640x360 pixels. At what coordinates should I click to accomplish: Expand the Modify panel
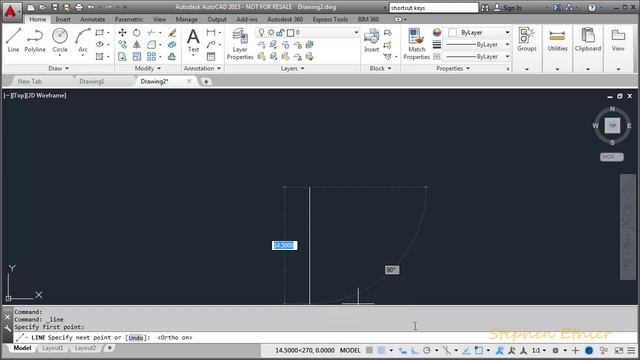pos(147,69)
